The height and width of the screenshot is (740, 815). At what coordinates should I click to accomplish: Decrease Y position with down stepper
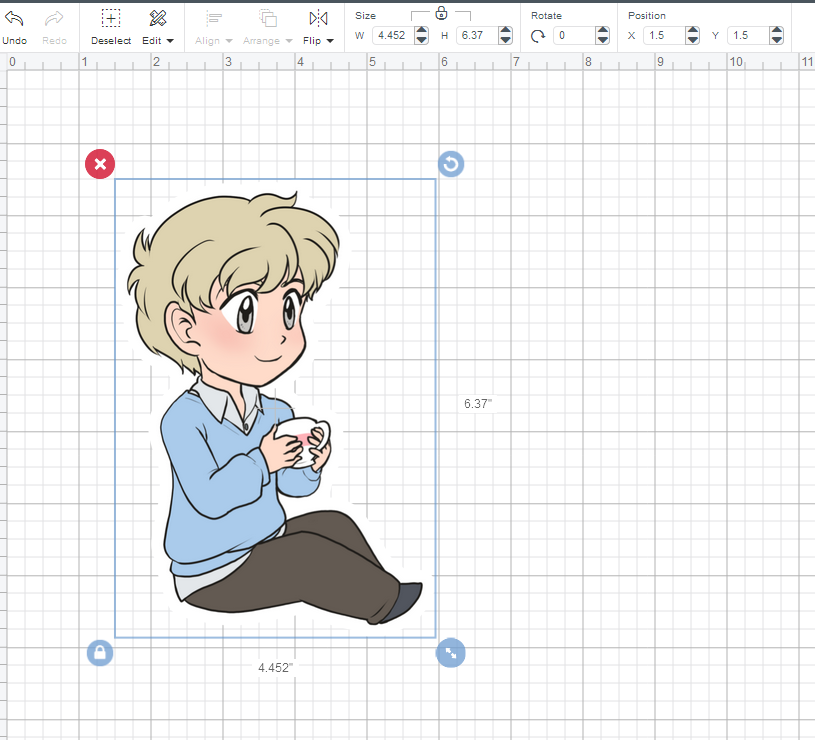(777, 40)
